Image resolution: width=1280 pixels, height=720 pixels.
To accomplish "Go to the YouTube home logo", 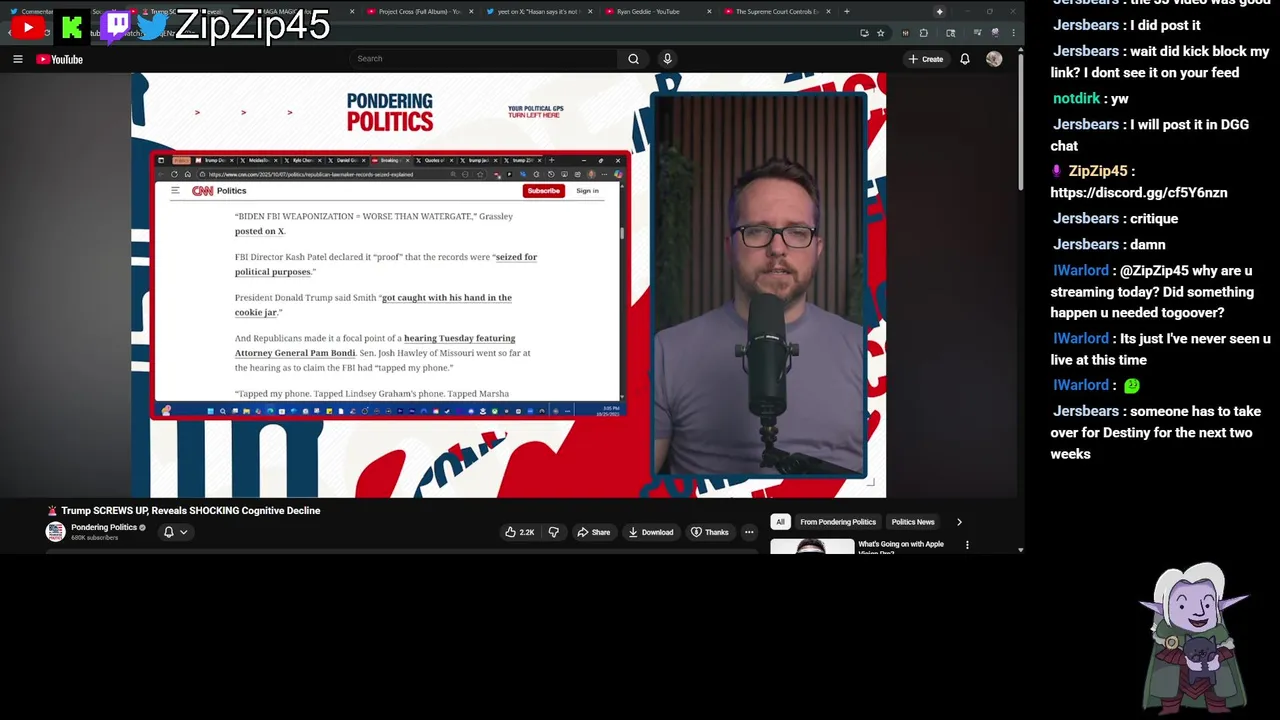I will [x=60, y=59].
